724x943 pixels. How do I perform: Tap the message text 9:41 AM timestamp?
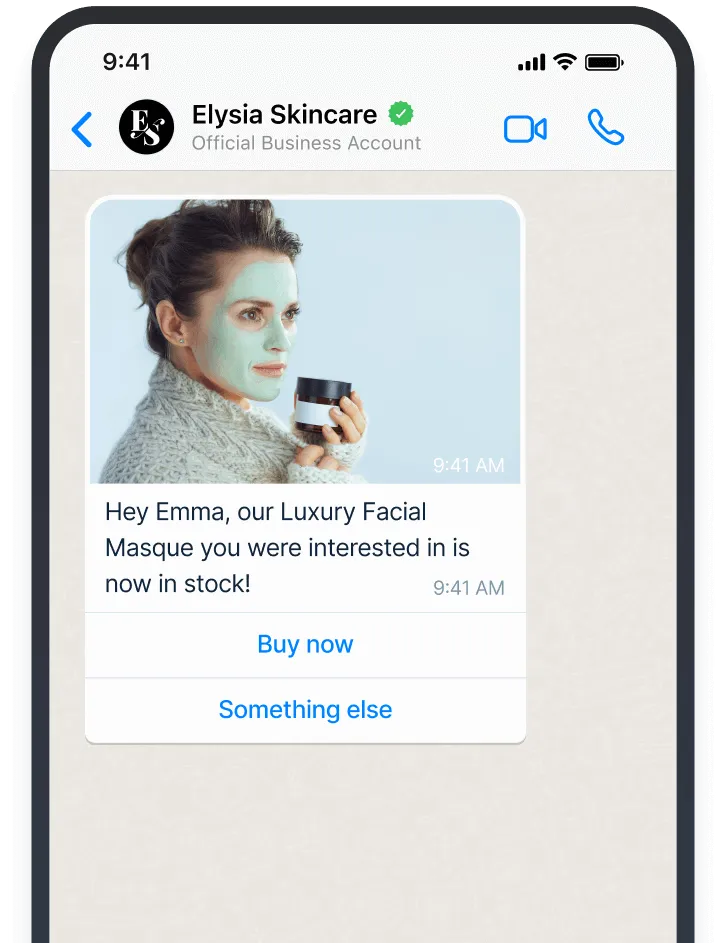468,588
